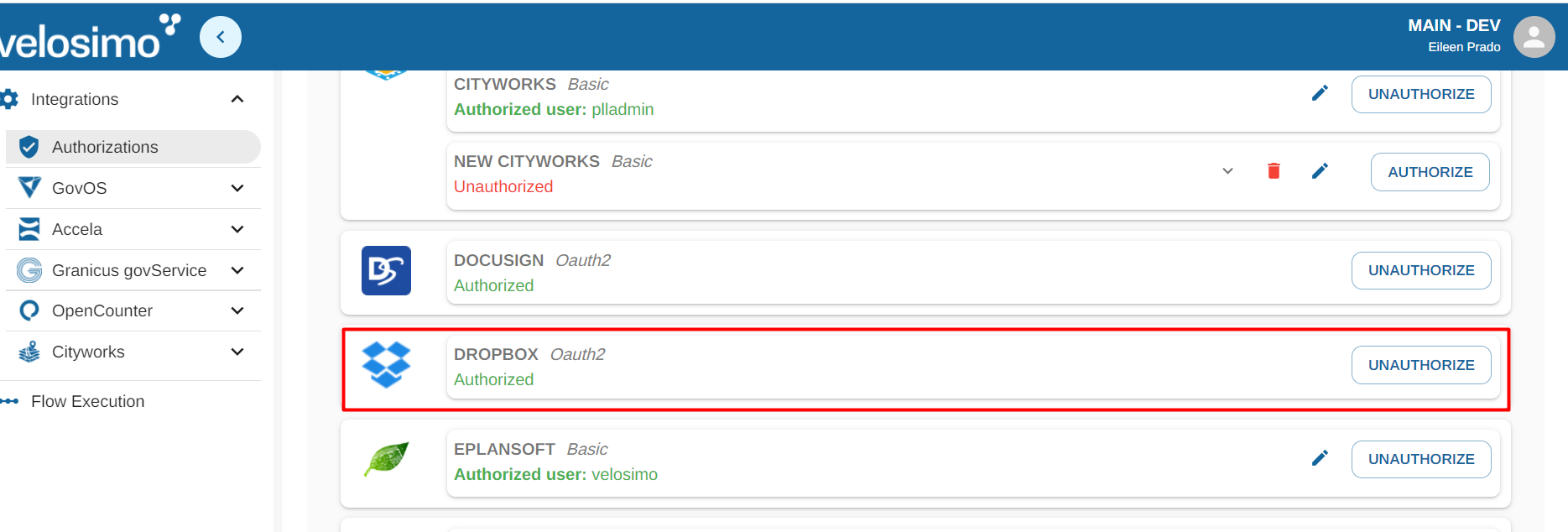Screen dimensions: 1568x532
Task: Expand the Cityworks sidebar chevron
Action: coord(237,352)
